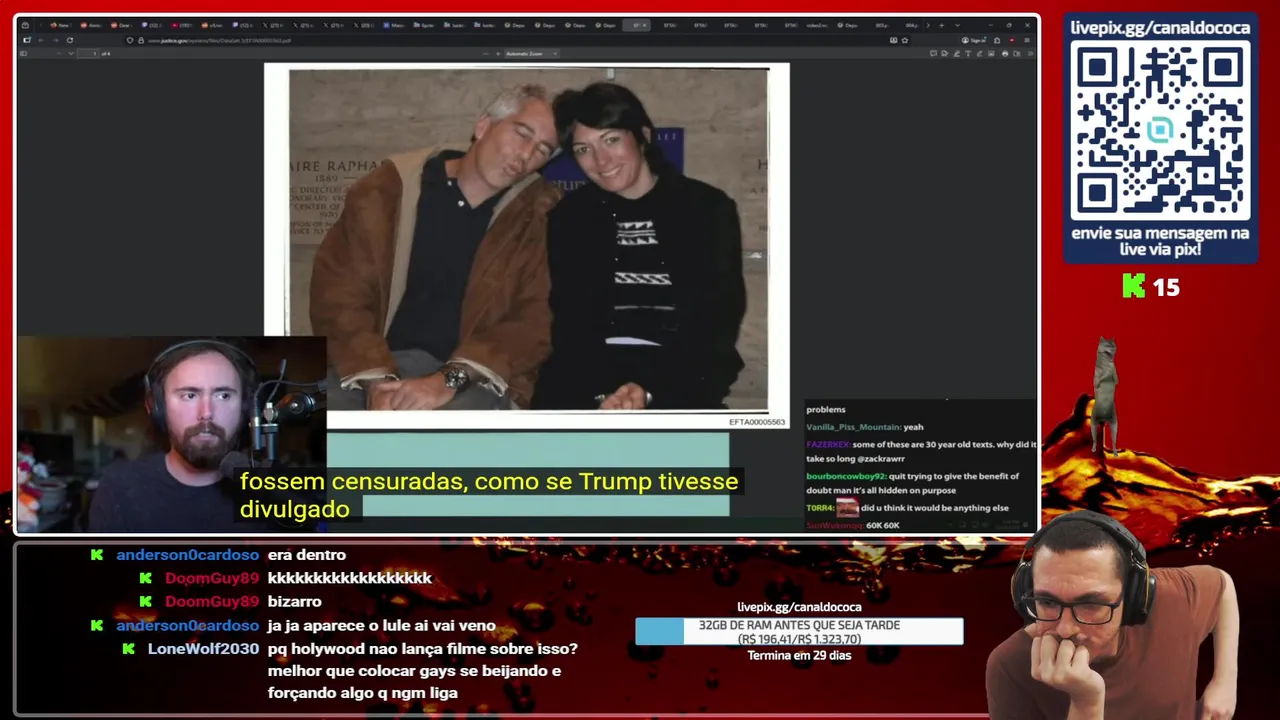
Task: Click the padlock site info icon
Action: (x=141, y=40)
